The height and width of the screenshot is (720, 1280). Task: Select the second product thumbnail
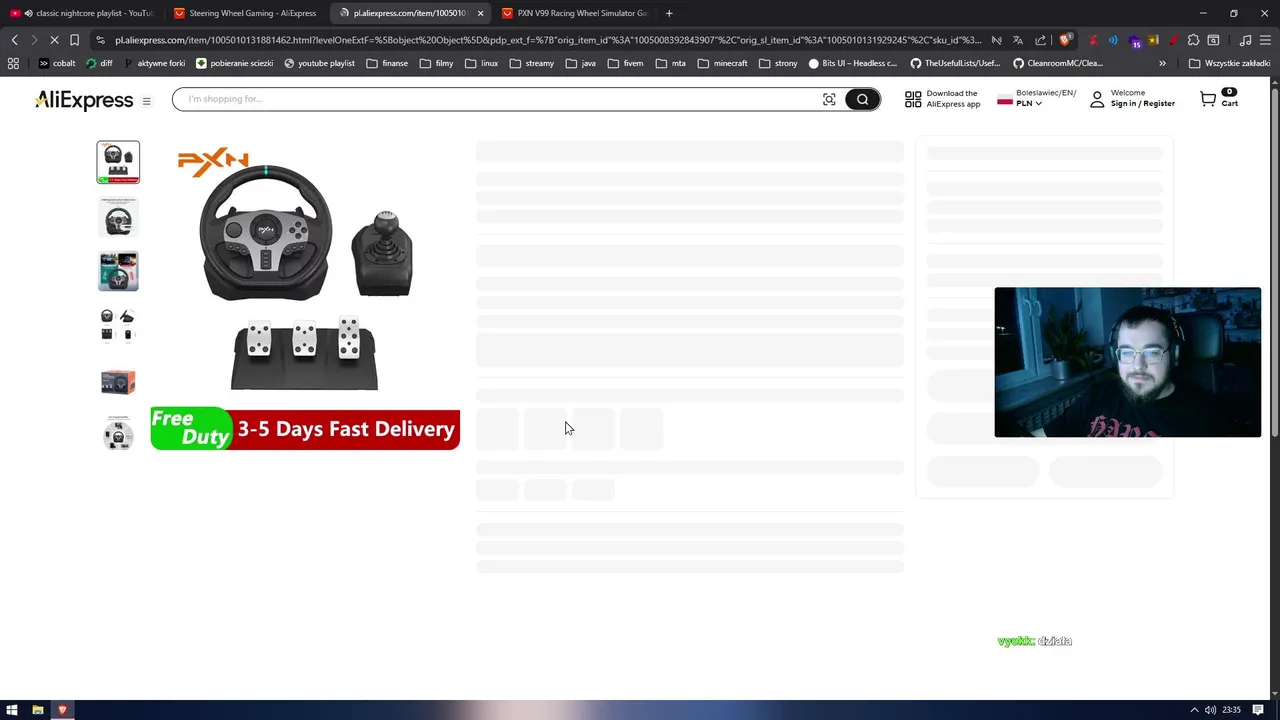(x=118, y=217)
